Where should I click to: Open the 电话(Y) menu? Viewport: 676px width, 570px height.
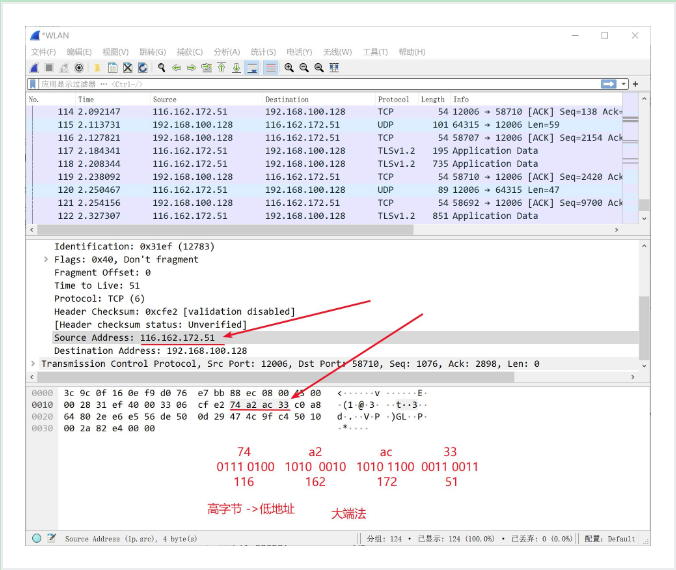[x=299, y=52]
